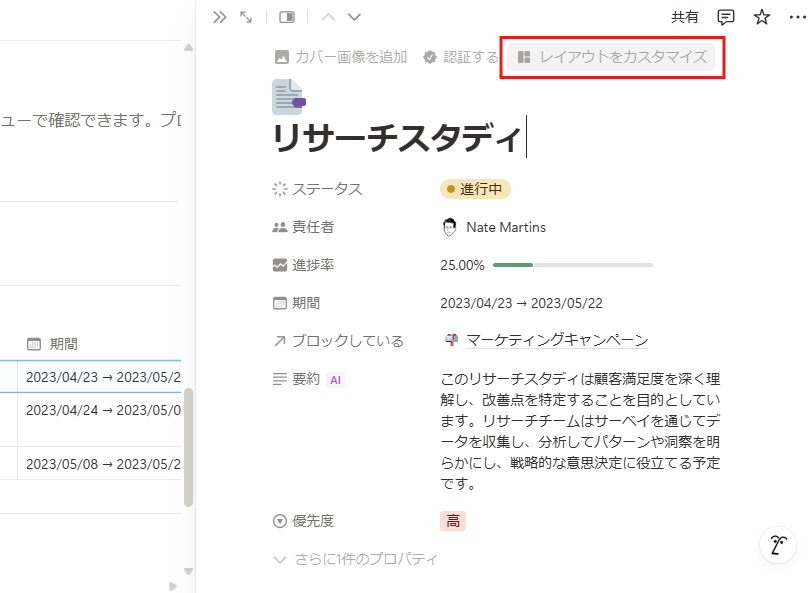This screenshot has height=593, width=811.
Task: Open the comments panel icon
Action: (726, 17)
